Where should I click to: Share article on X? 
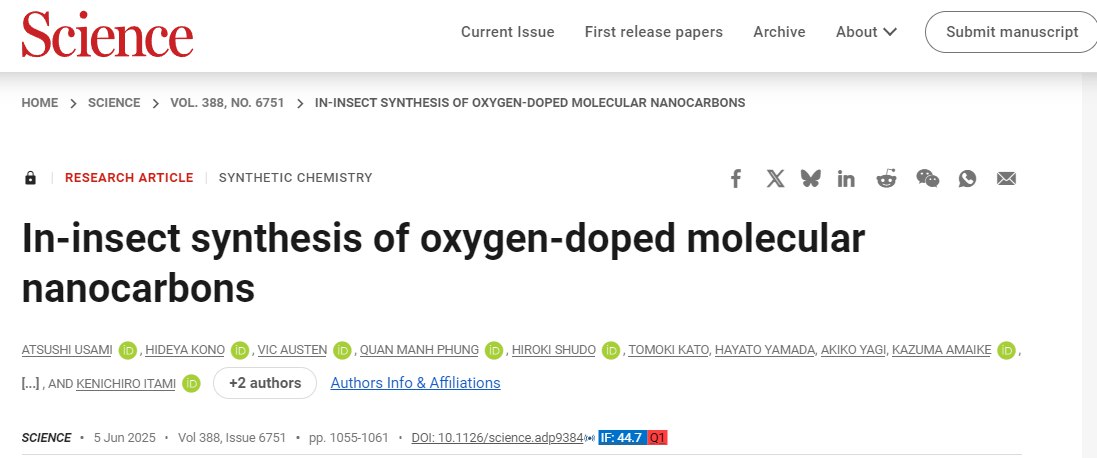(x=775, y=178)
